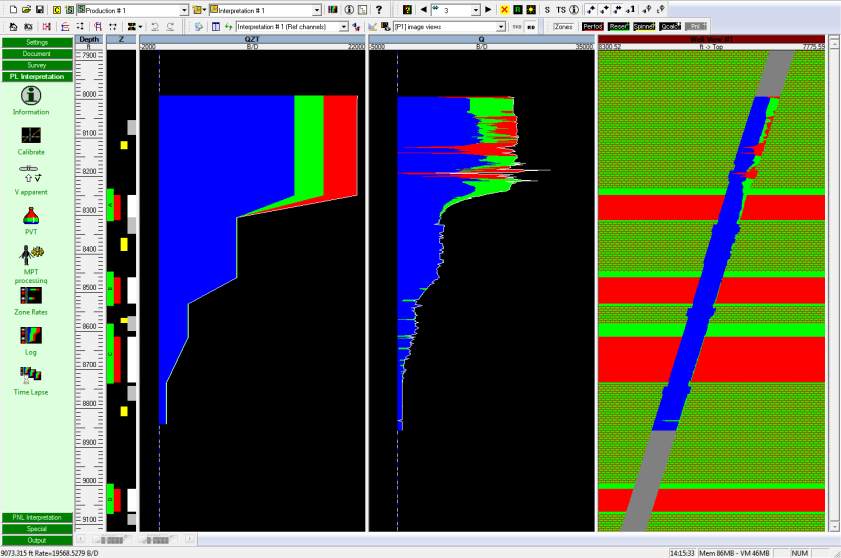The image size is (841, 558).
Task: Click the Z track header
Action: point(121,39)
